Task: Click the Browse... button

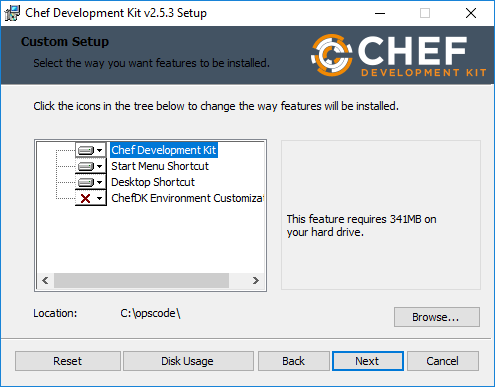Action: click(x=437, y=317)
